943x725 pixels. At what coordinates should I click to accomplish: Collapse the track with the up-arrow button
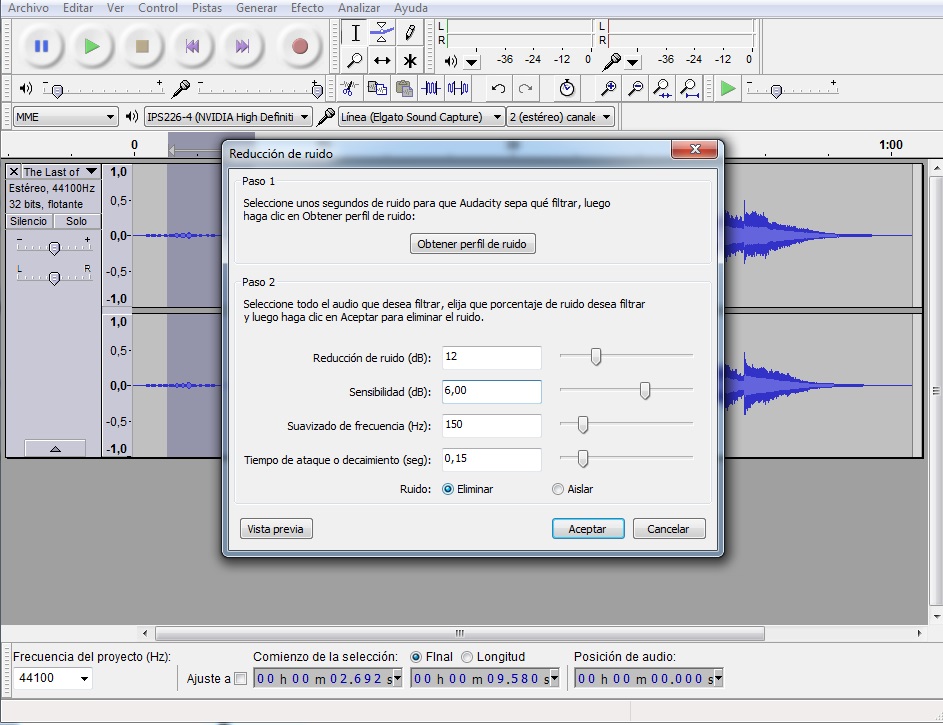point(55,448)
